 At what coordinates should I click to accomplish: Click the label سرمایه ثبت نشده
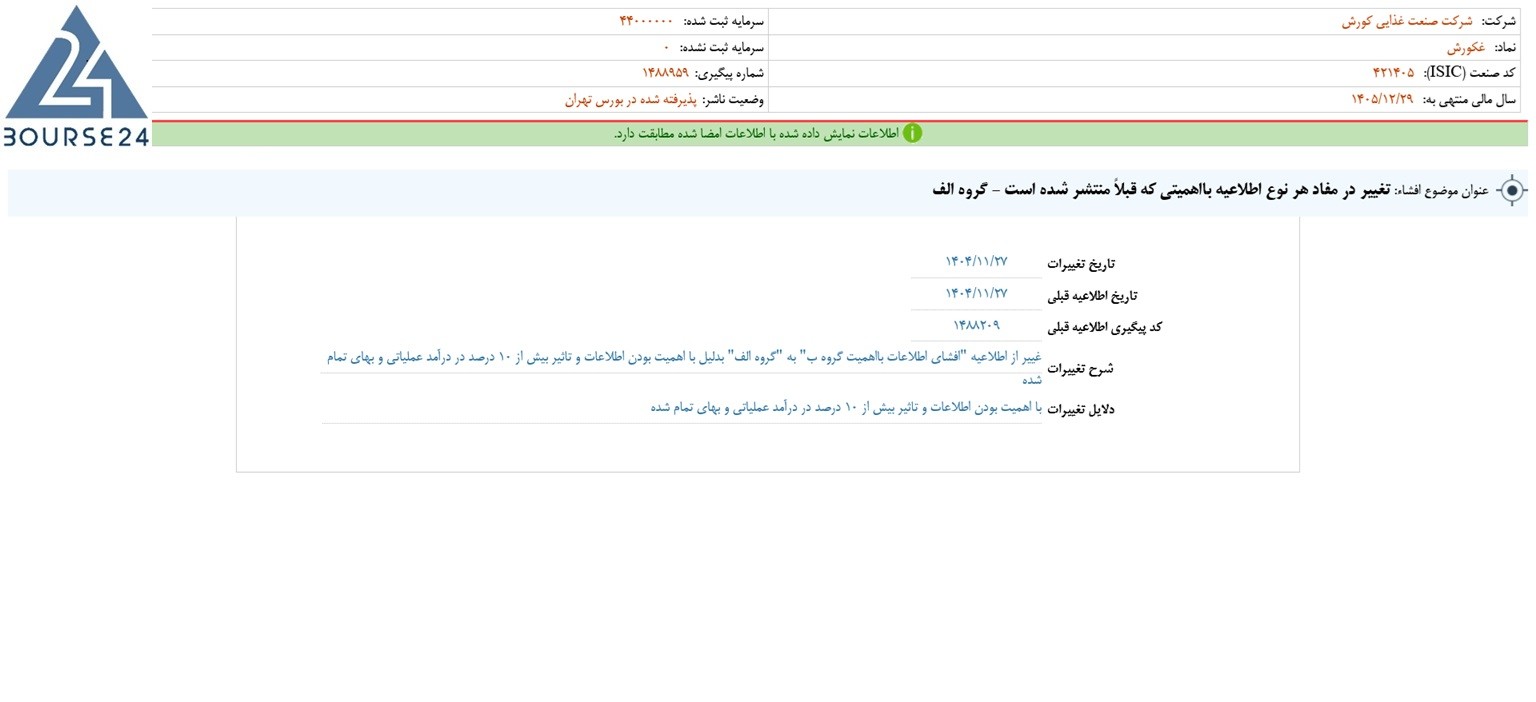pos(722,47)
